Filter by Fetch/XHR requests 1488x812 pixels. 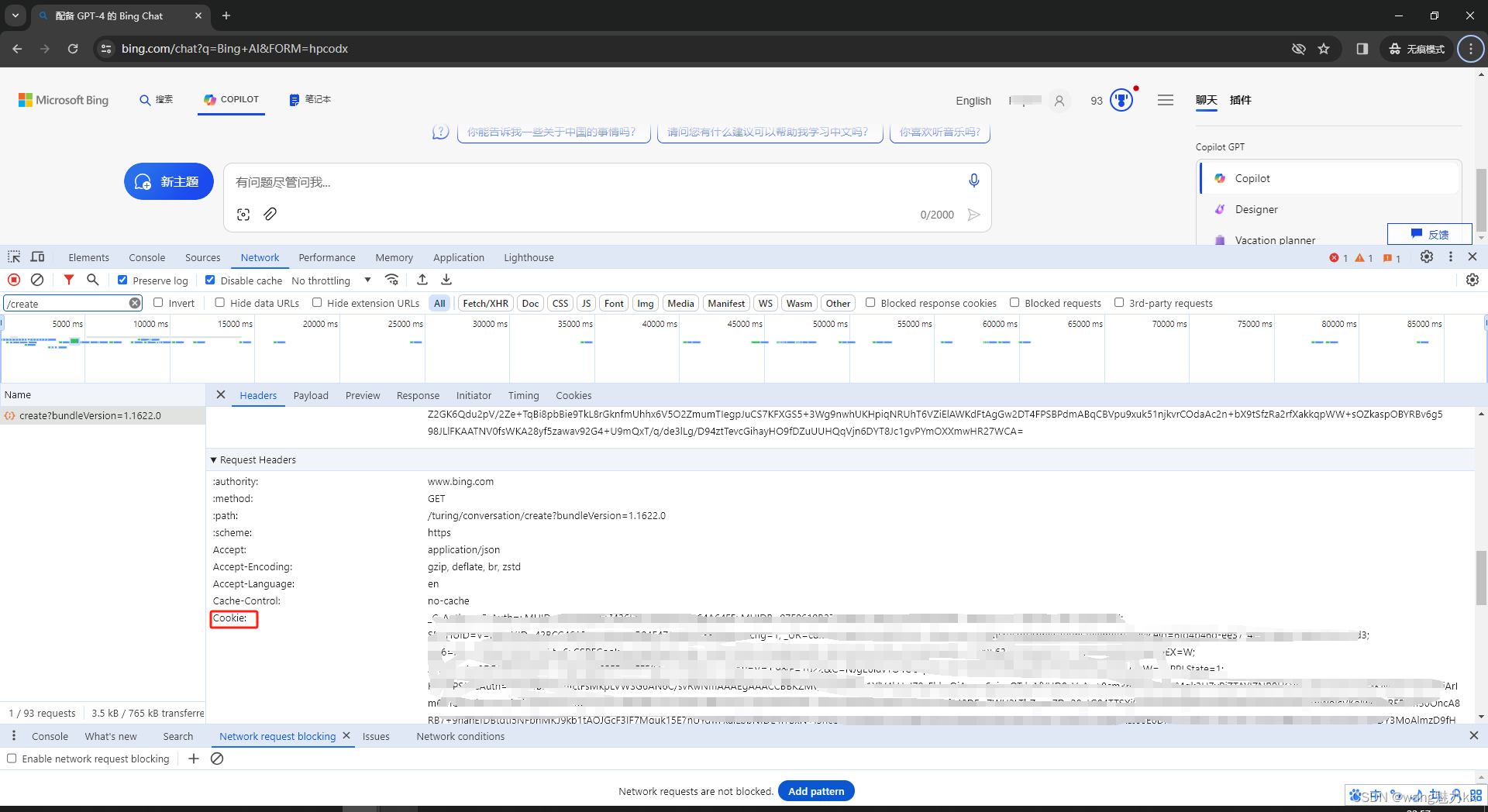pos(485,303)
